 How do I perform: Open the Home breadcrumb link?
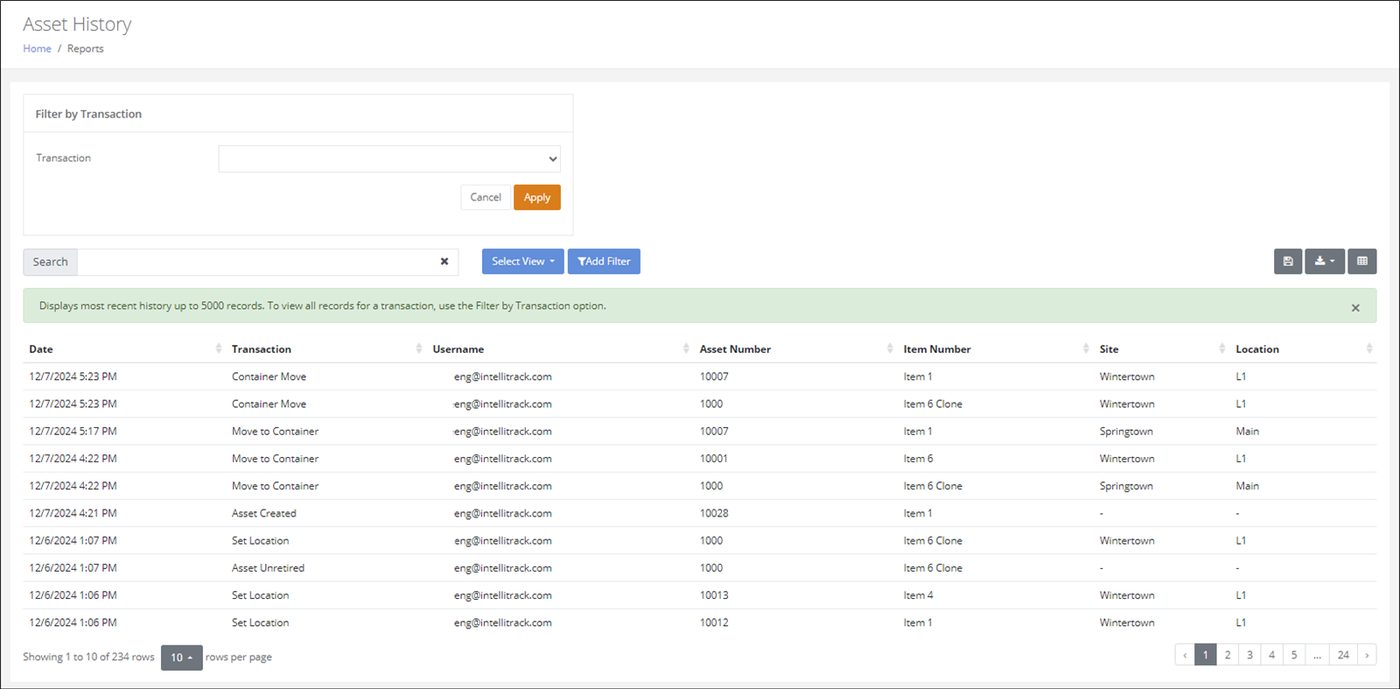(37, 48)
